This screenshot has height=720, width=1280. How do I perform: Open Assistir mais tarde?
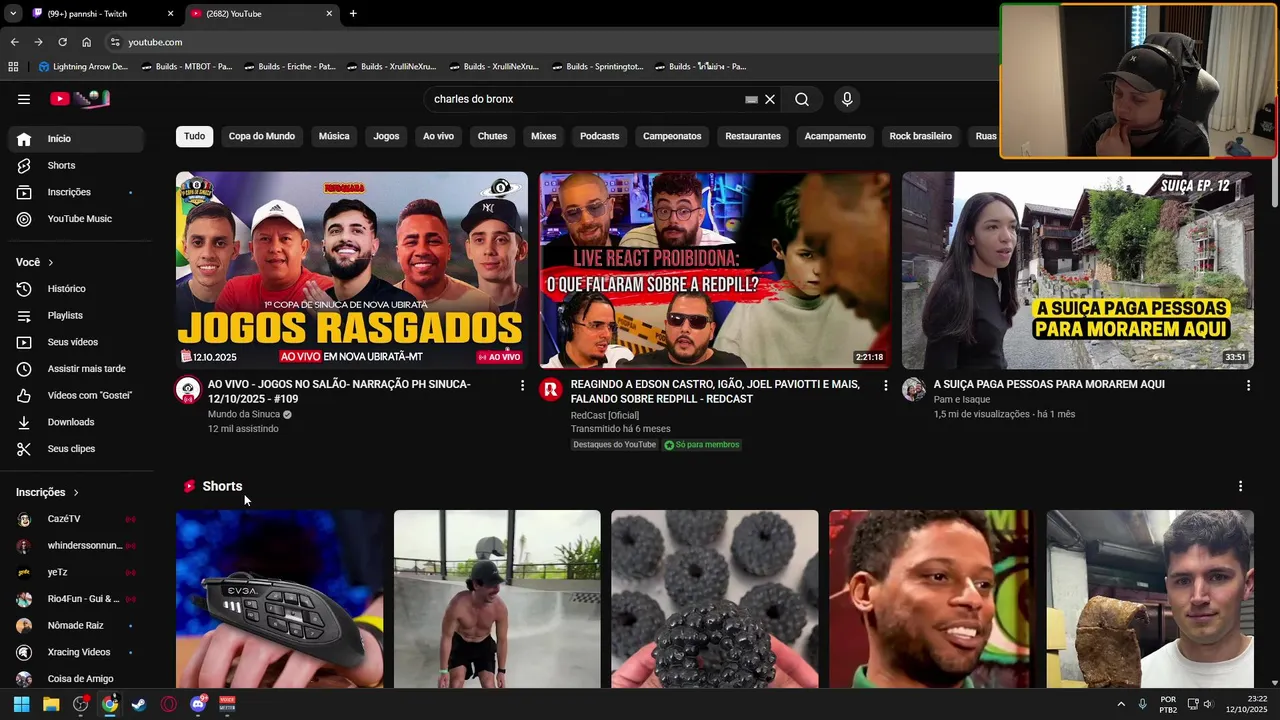coord(77,369)
